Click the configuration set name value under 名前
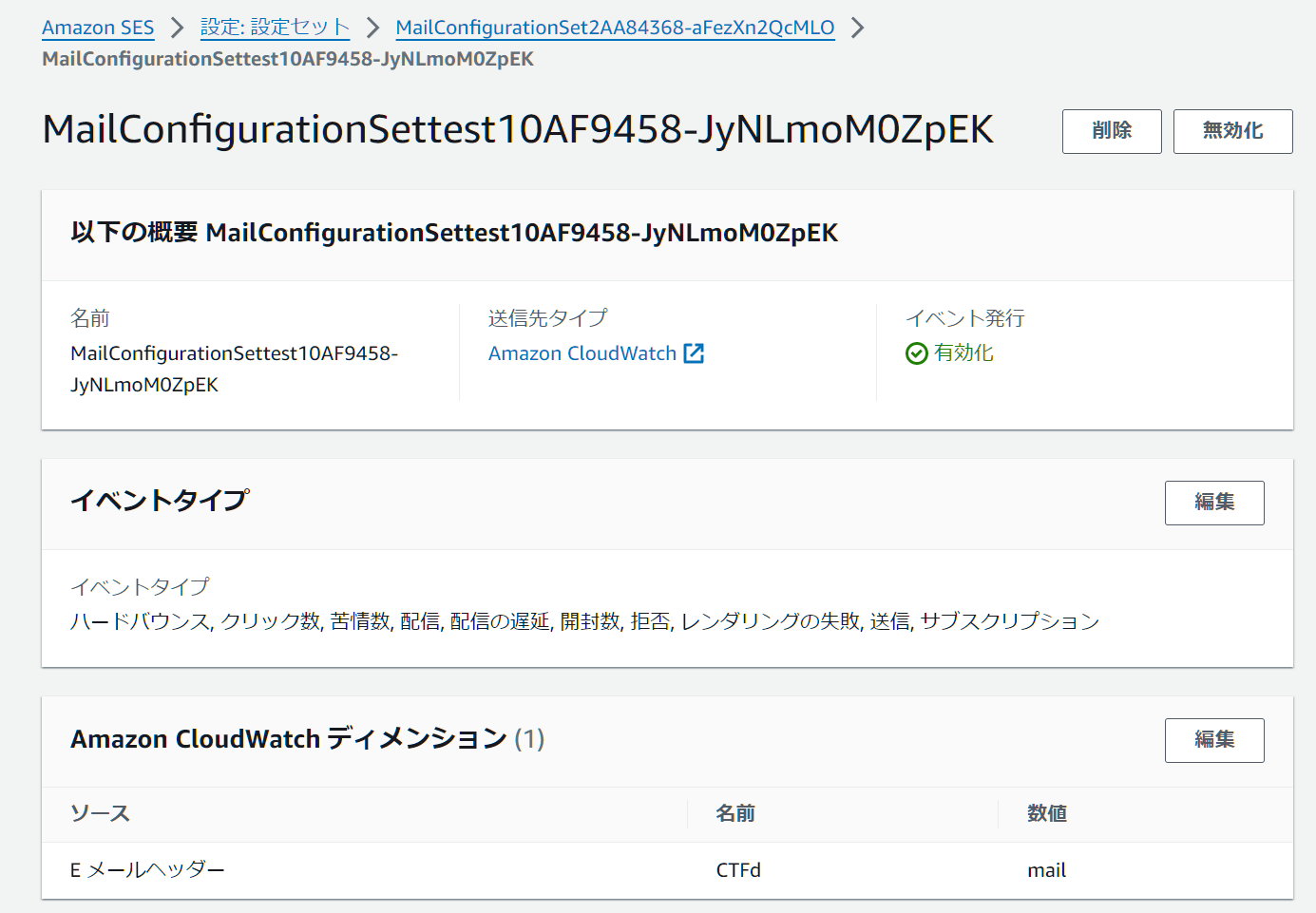 coord(234,369)
